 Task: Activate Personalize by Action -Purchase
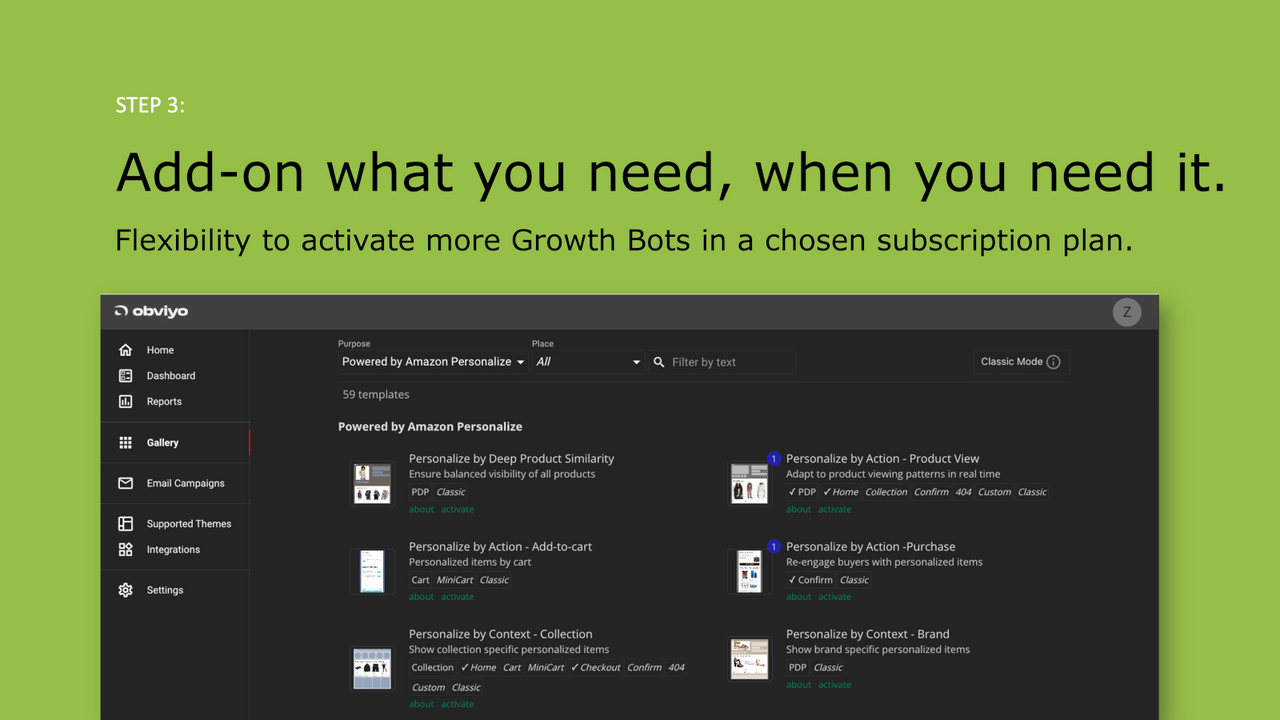pos(835,597)
